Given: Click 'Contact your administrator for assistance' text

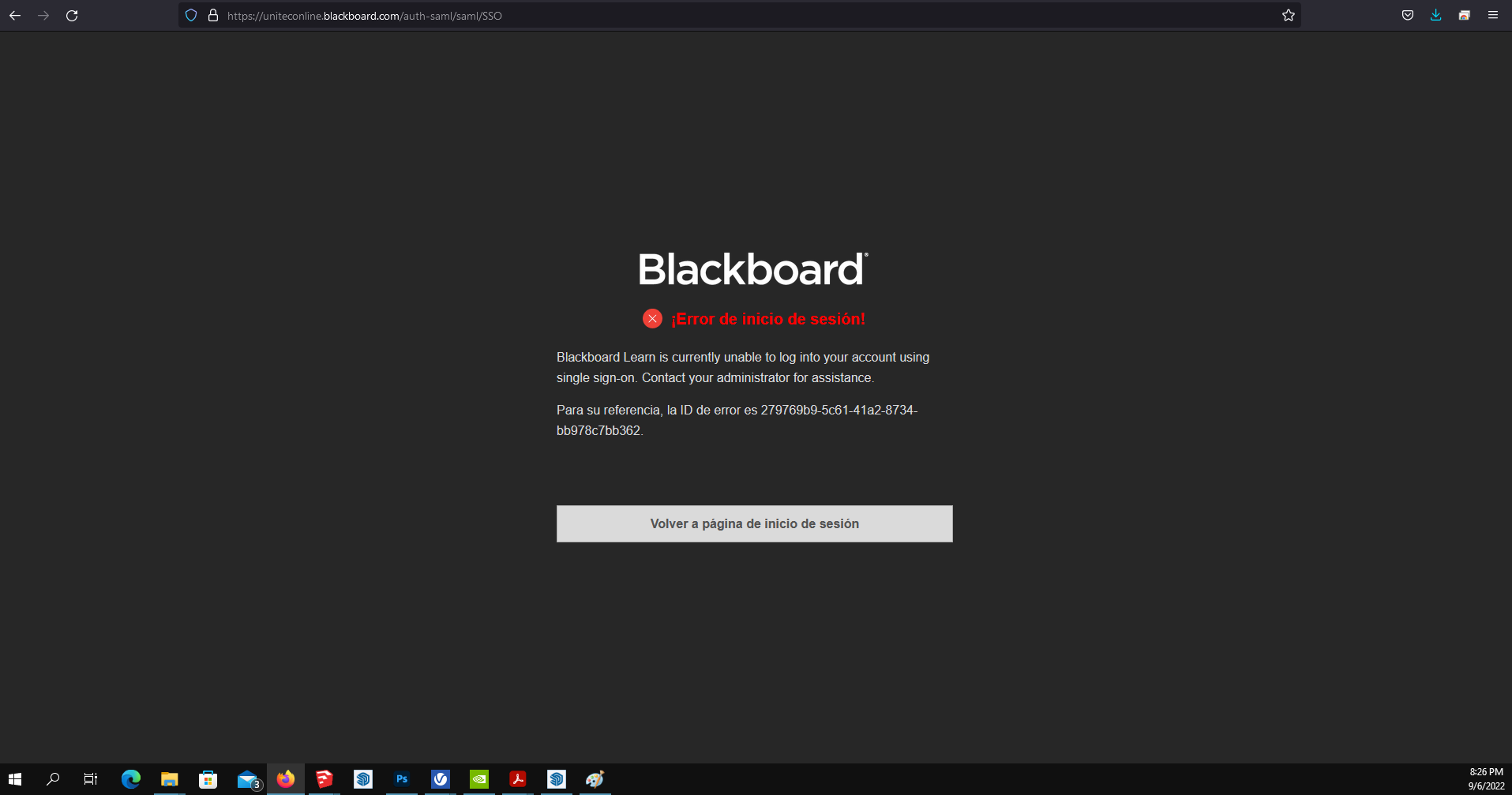Looking at the screenshot, I should (758, 378).
